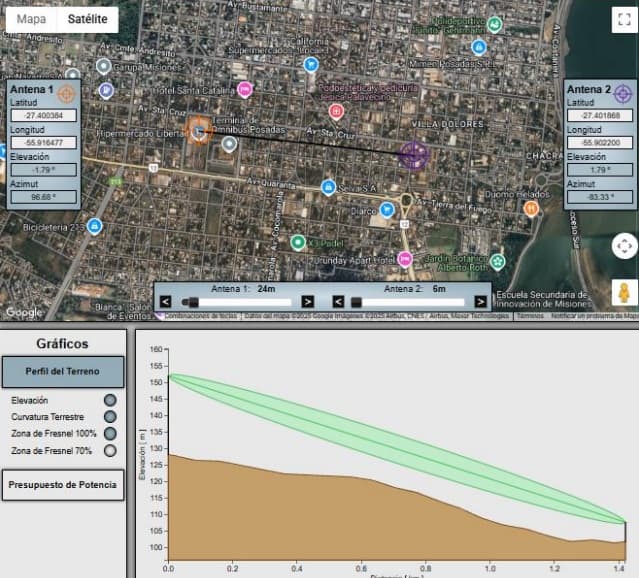Increase Antena 2 height with right arrow
The image size is (639, 578).
(480, 302)
